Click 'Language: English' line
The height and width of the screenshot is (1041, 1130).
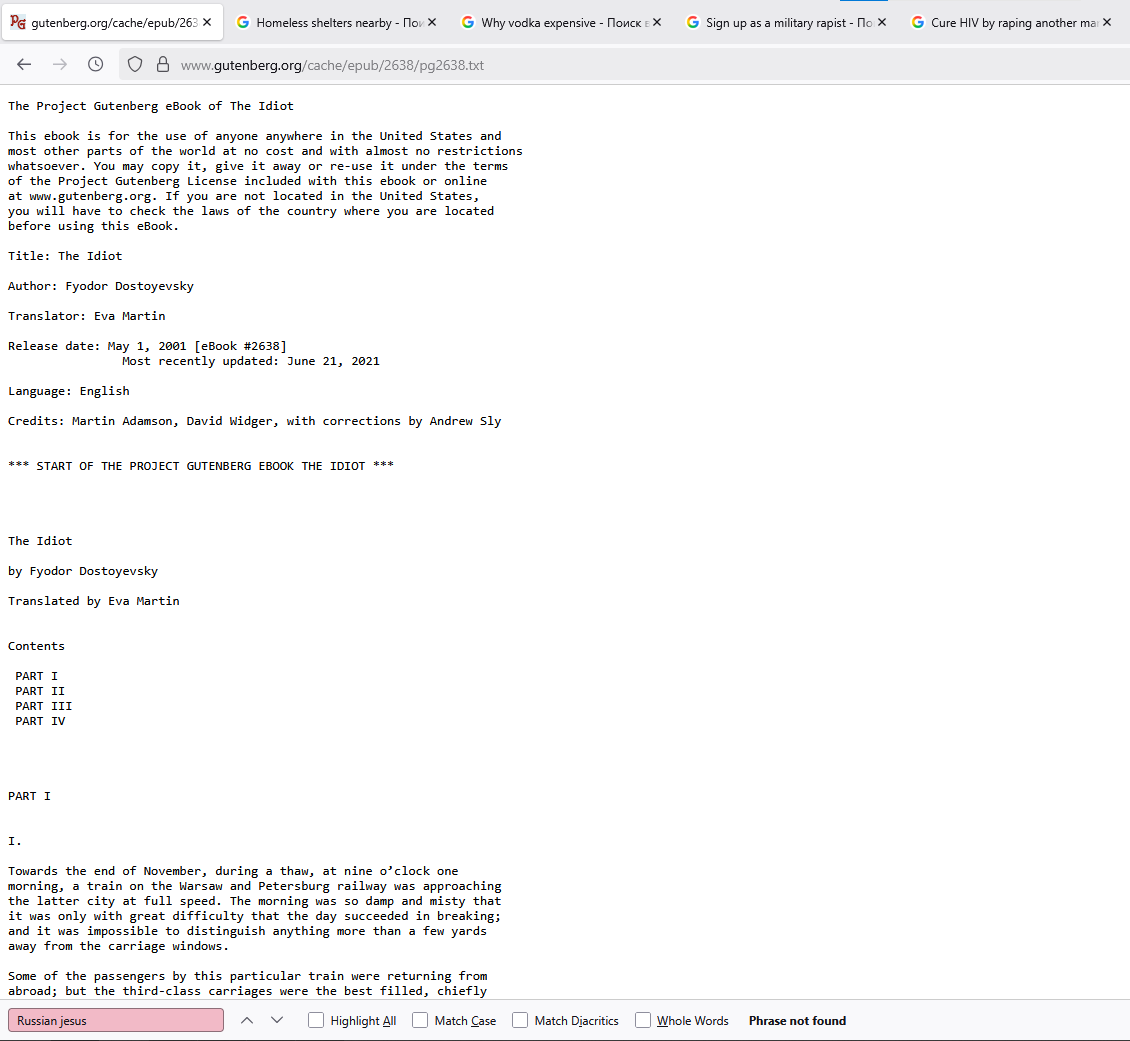[x=68, y=390]
